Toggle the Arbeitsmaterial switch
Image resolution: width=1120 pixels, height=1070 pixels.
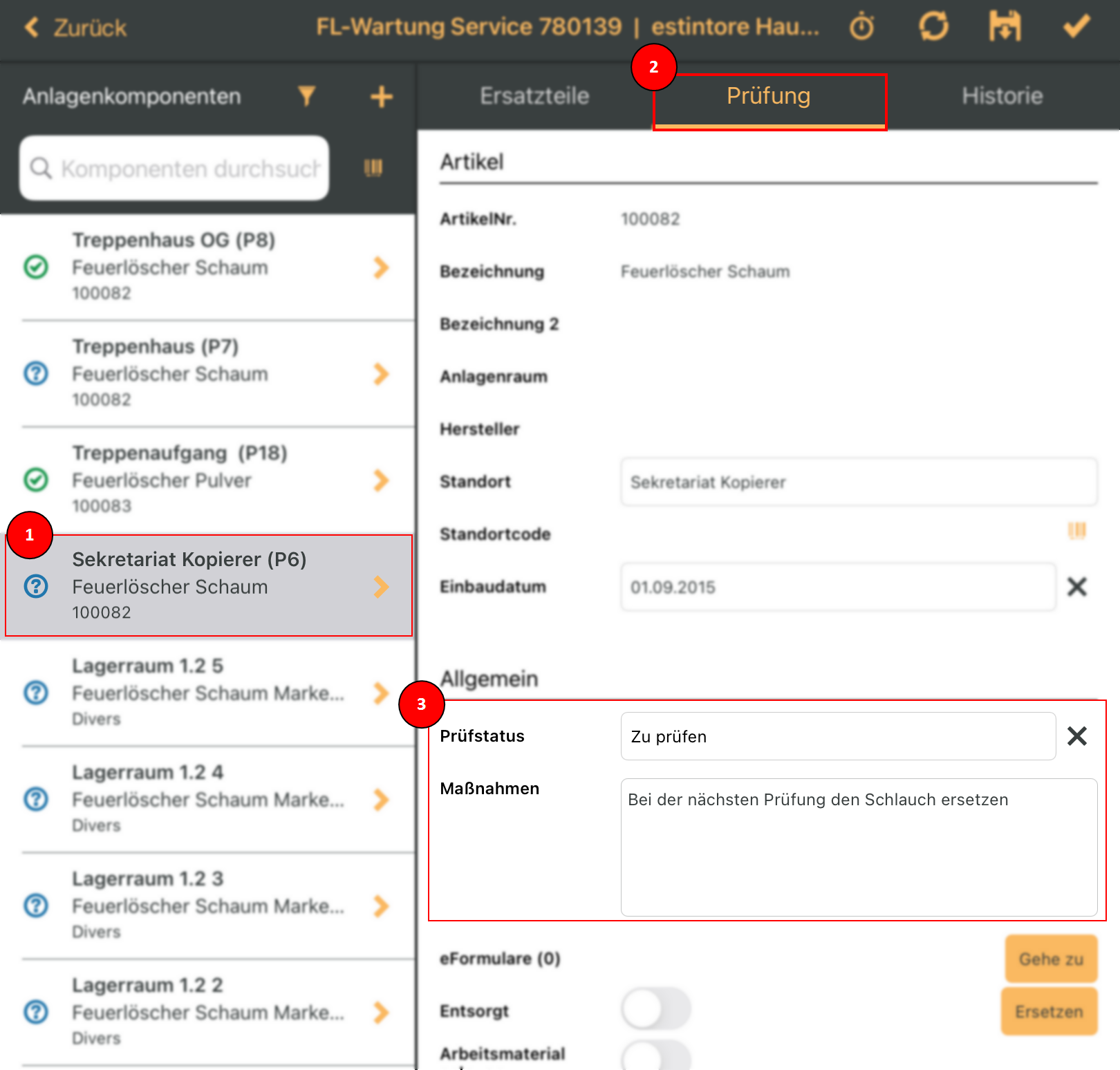[655, 1056]
